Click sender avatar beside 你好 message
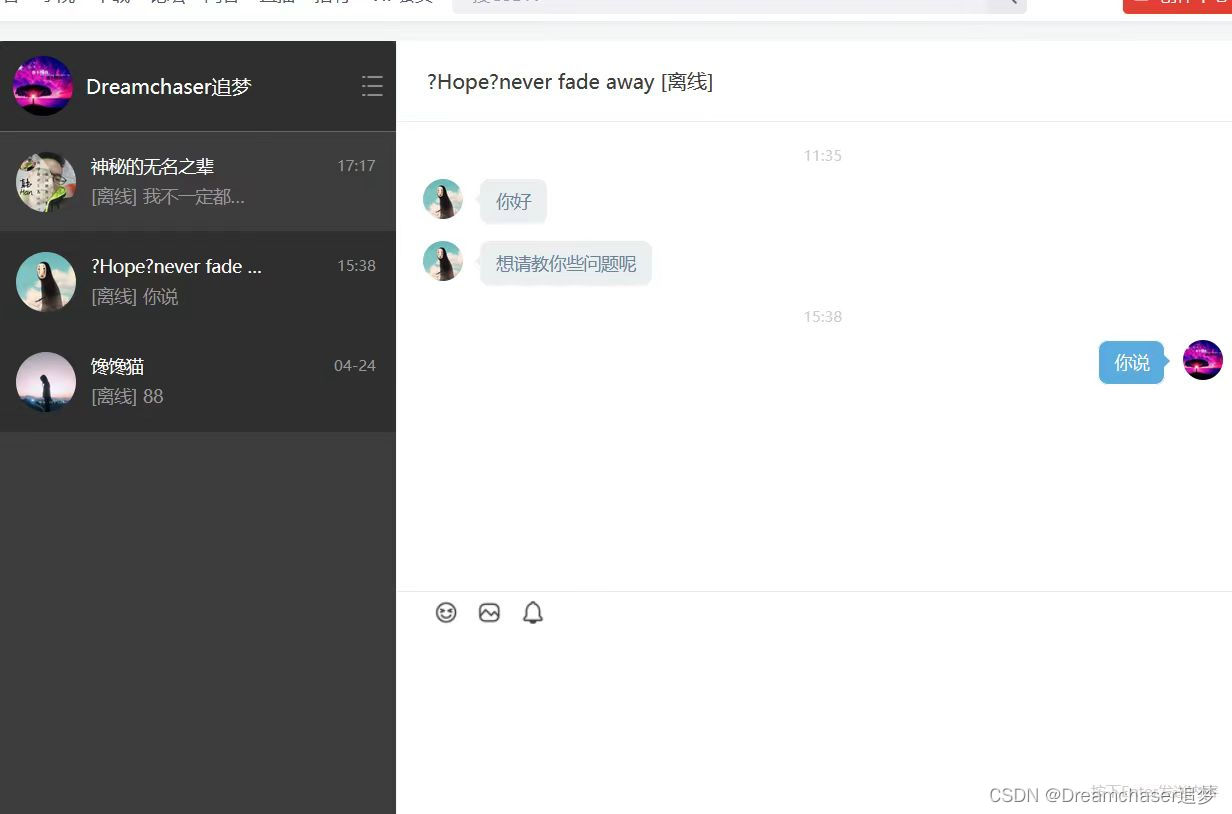Viewport: 1232px width, 814px height. (x=443, y=199)
